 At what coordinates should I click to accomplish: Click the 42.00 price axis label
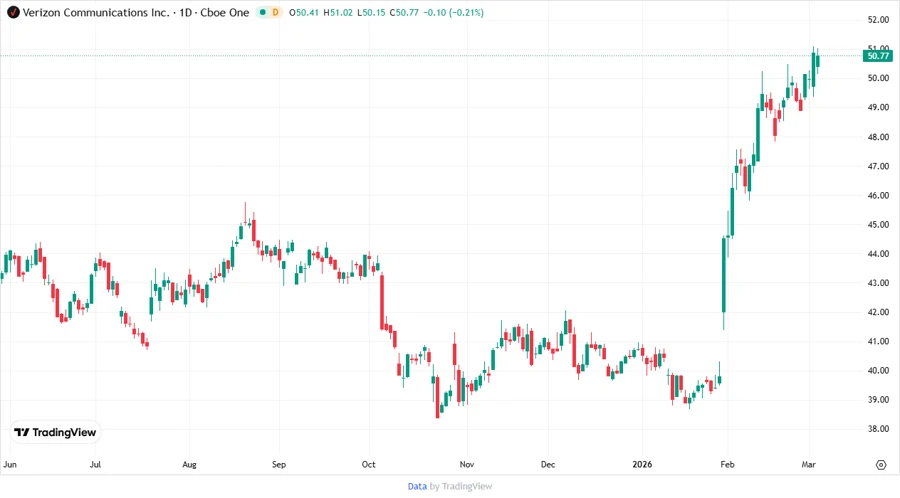(878, 312)
